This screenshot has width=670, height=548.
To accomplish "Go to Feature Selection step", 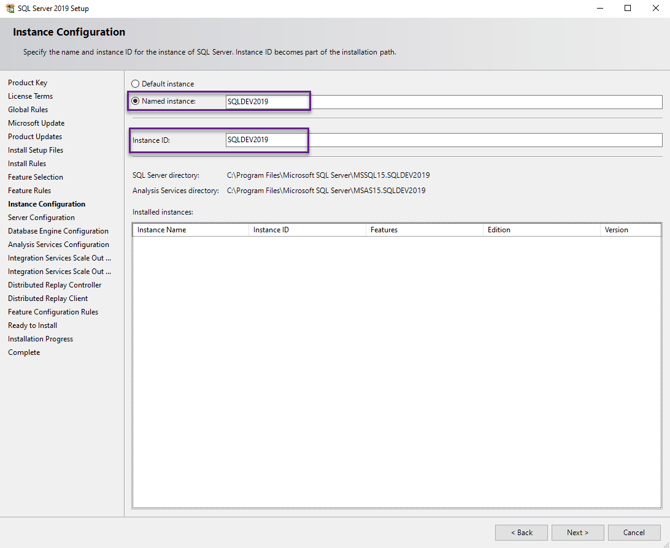I will 35,177.
